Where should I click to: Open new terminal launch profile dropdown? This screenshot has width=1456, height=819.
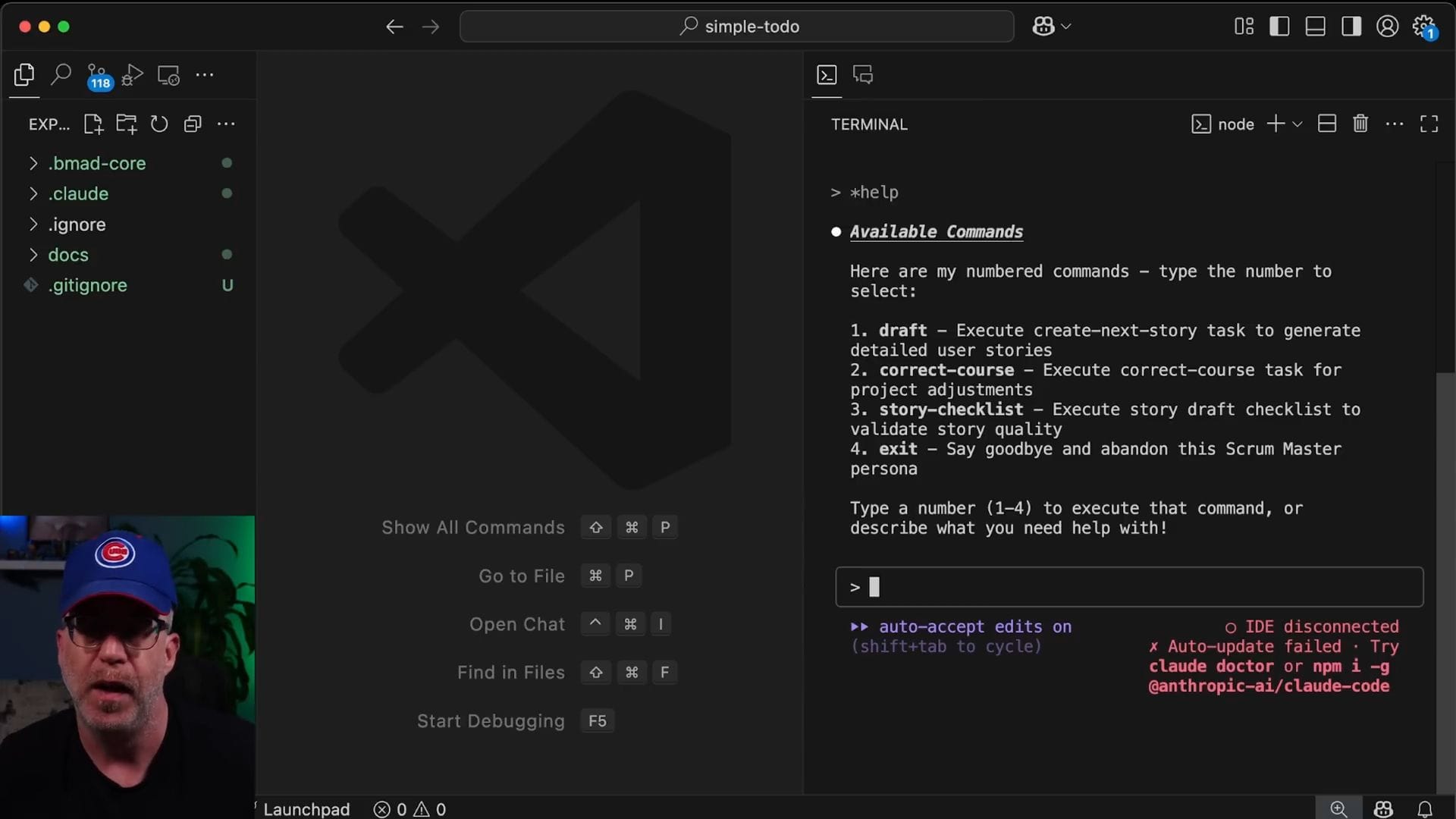point(1298,124)
